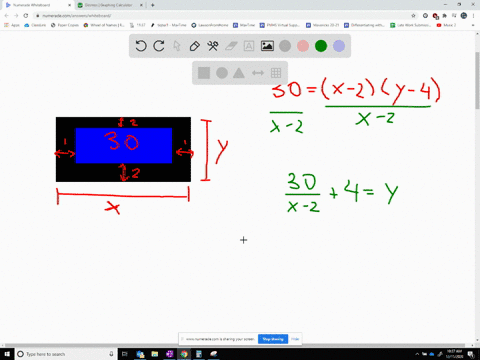Bookmark this page with star icon
This screenshot has width=480, height=360.
point(413,16)
